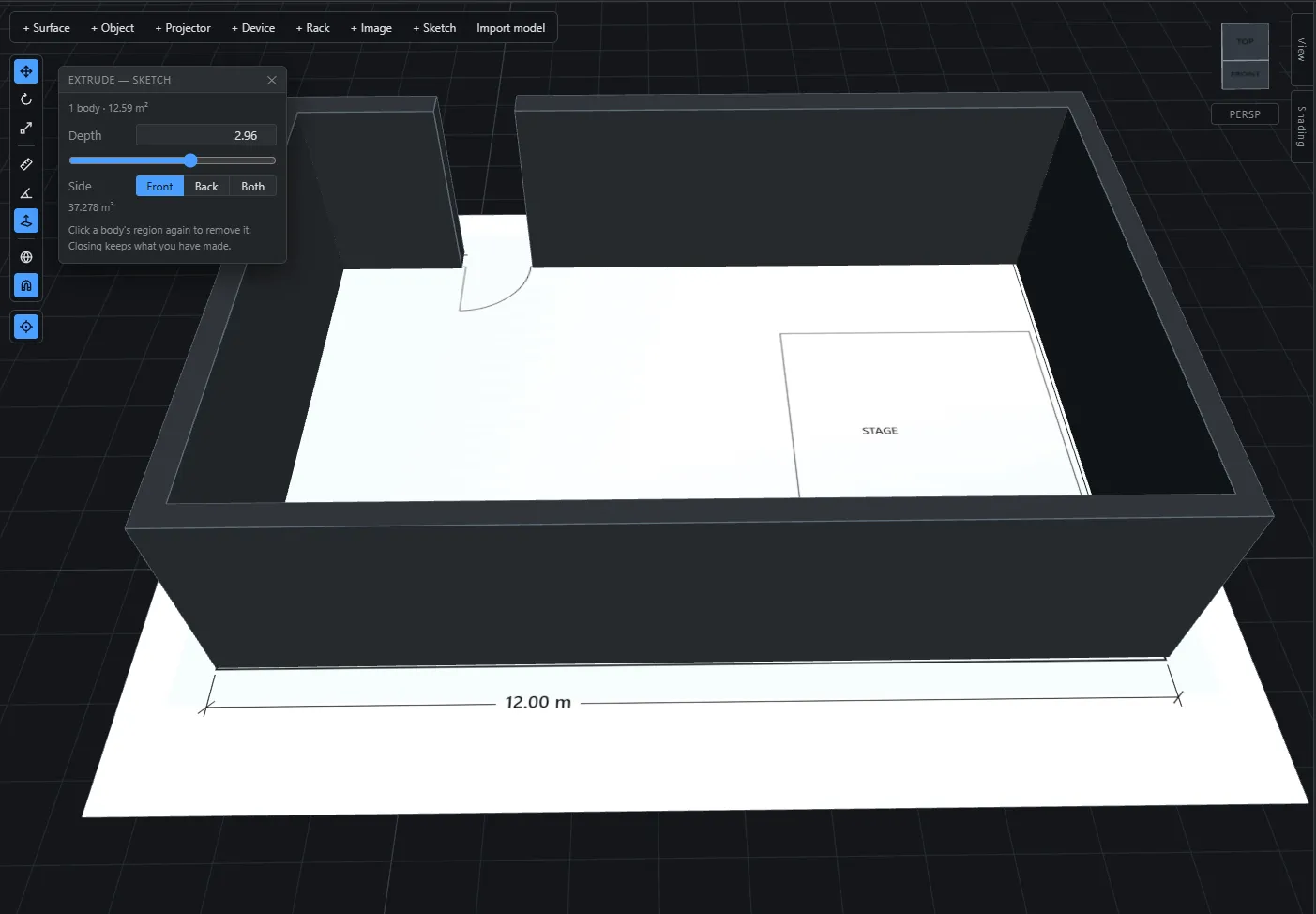The image size is (1316, 914).
Task: Click the STAGE label in the sketch
Action: click(x=880, y=431)
